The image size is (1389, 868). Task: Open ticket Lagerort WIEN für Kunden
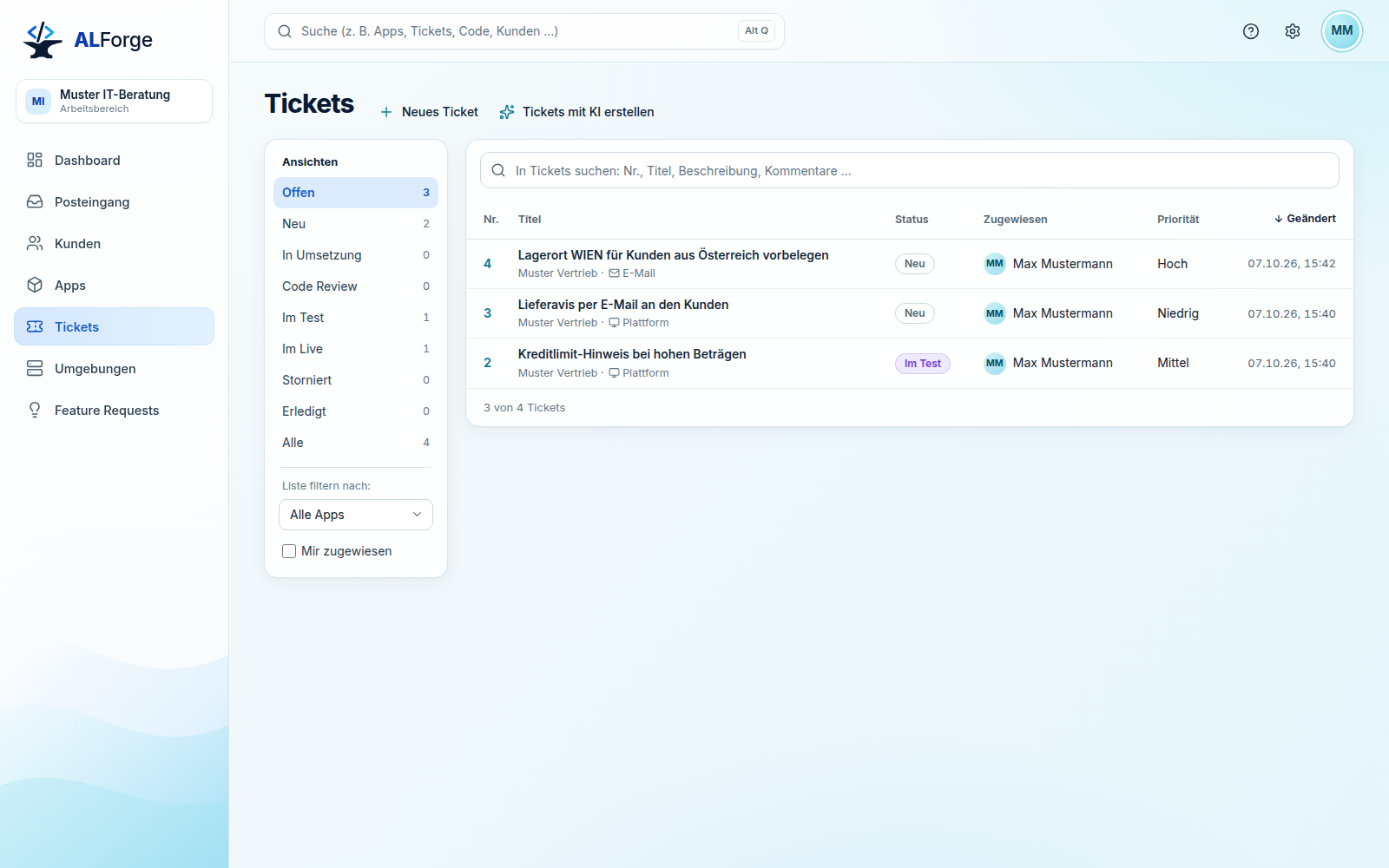point(674,255)
